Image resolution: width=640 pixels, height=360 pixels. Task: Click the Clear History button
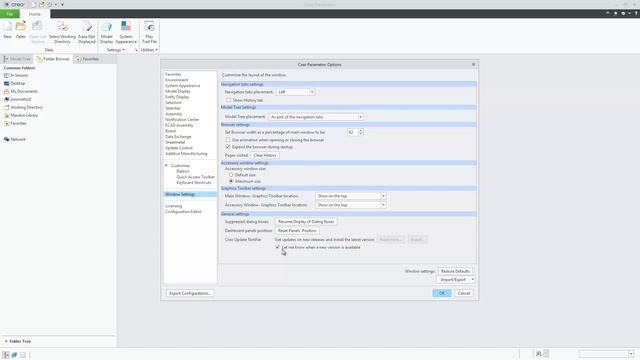[265, 156]
